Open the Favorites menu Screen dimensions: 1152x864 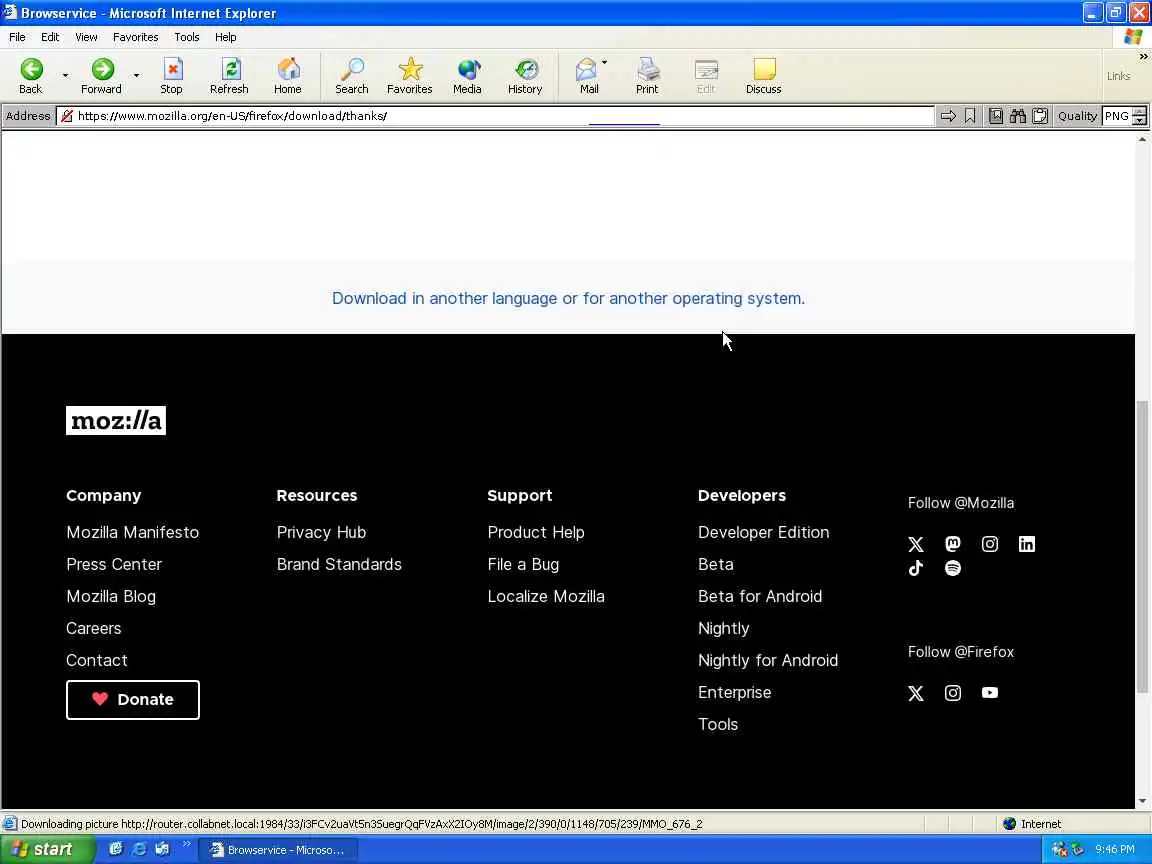(135, 37)
